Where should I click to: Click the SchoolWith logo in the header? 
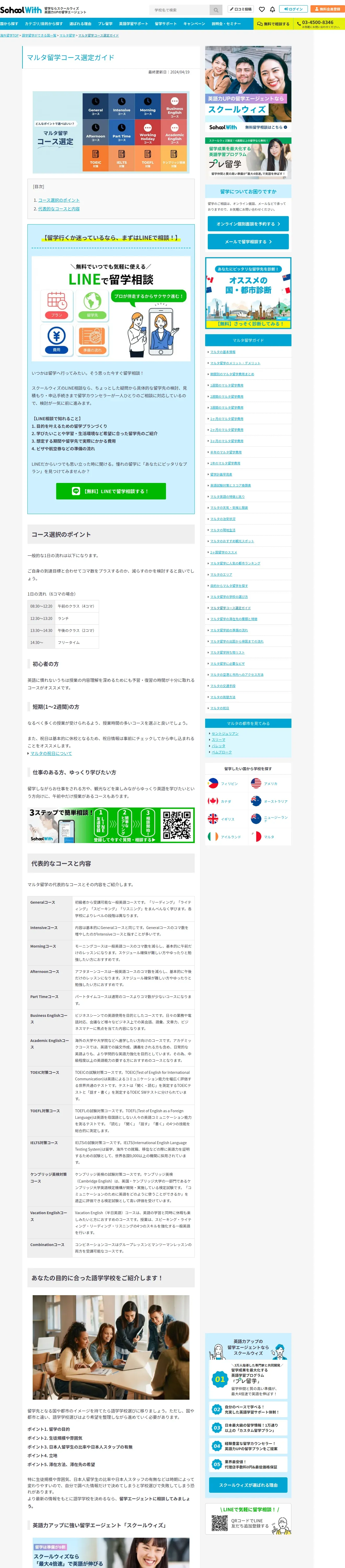click(x=21, y=10)
